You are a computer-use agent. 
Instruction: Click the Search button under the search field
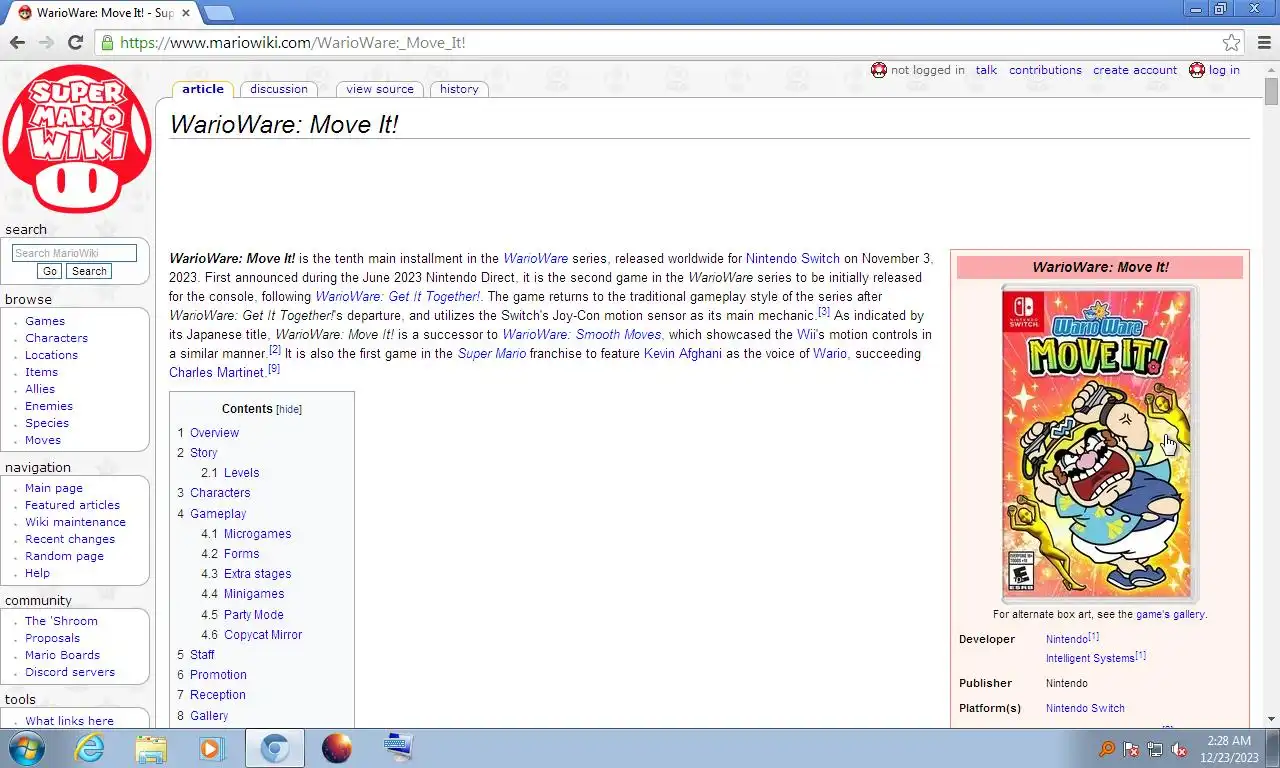pos(89,271)
